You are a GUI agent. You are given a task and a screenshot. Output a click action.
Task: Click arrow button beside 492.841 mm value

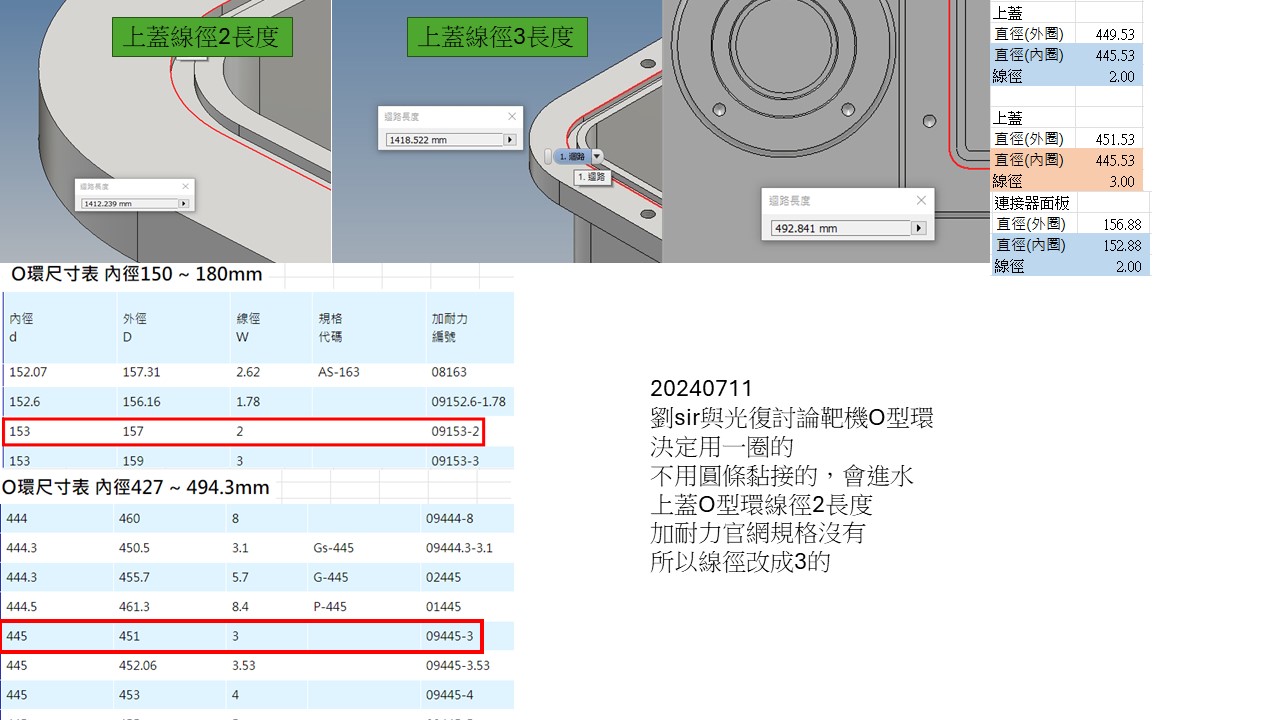tap(918, 228)
